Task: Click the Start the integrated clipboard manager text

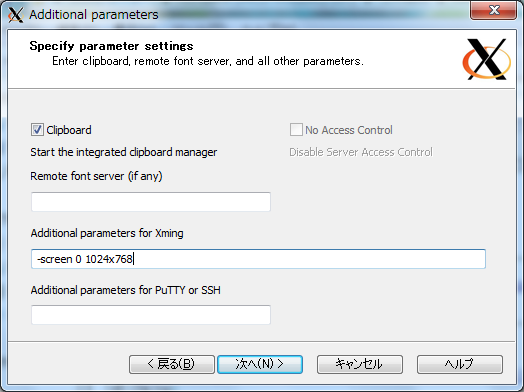Action: [124, 152]
